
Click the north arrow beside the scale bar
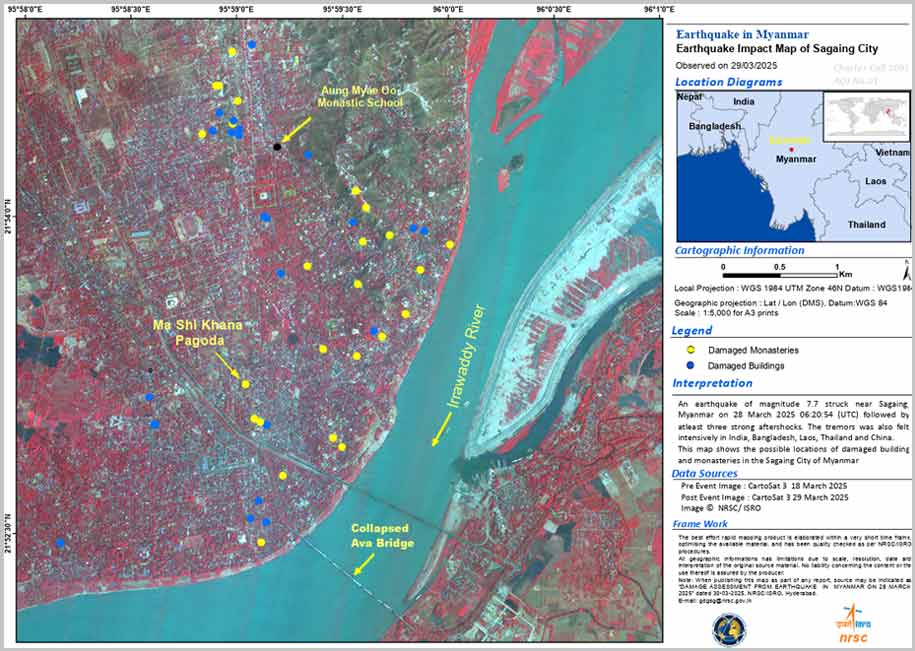click(x=906, y=273)
